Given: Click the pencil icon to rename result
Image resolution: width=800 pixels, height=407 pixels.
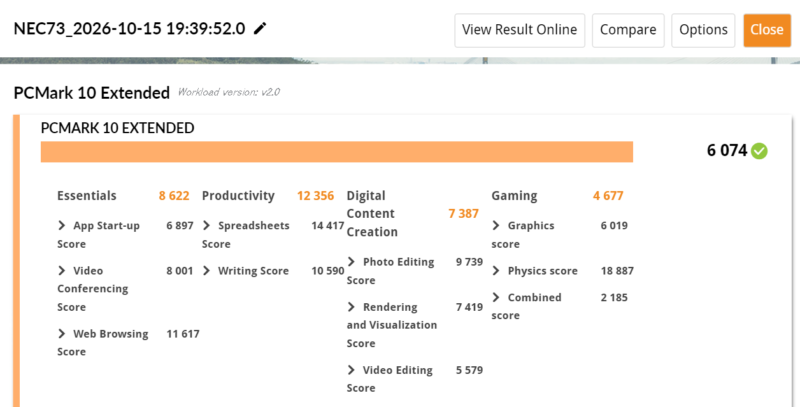Looking at the screenshot, I should [x=260, y=29].
